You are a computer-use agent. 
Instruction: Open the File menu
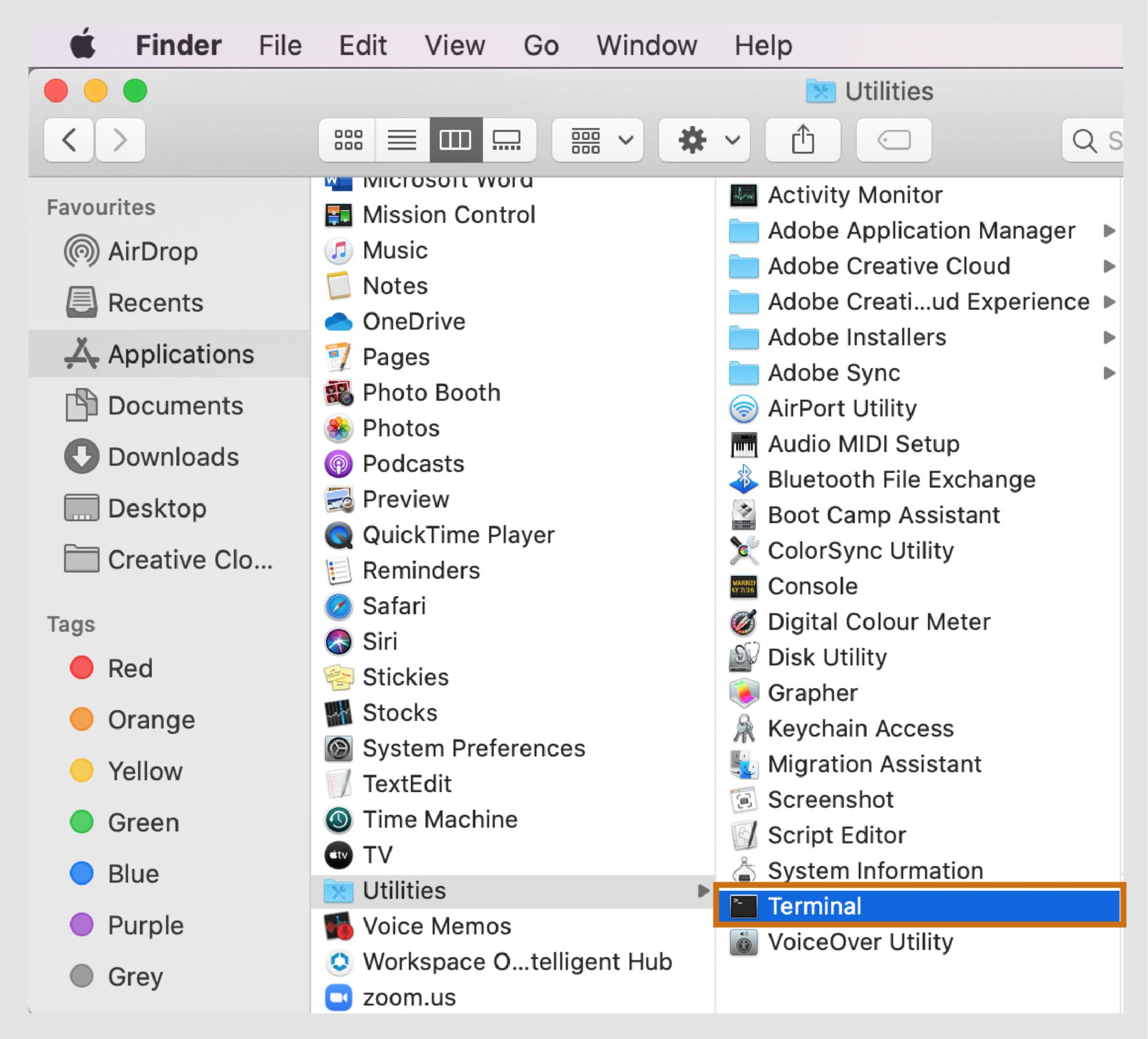(280, 45)
